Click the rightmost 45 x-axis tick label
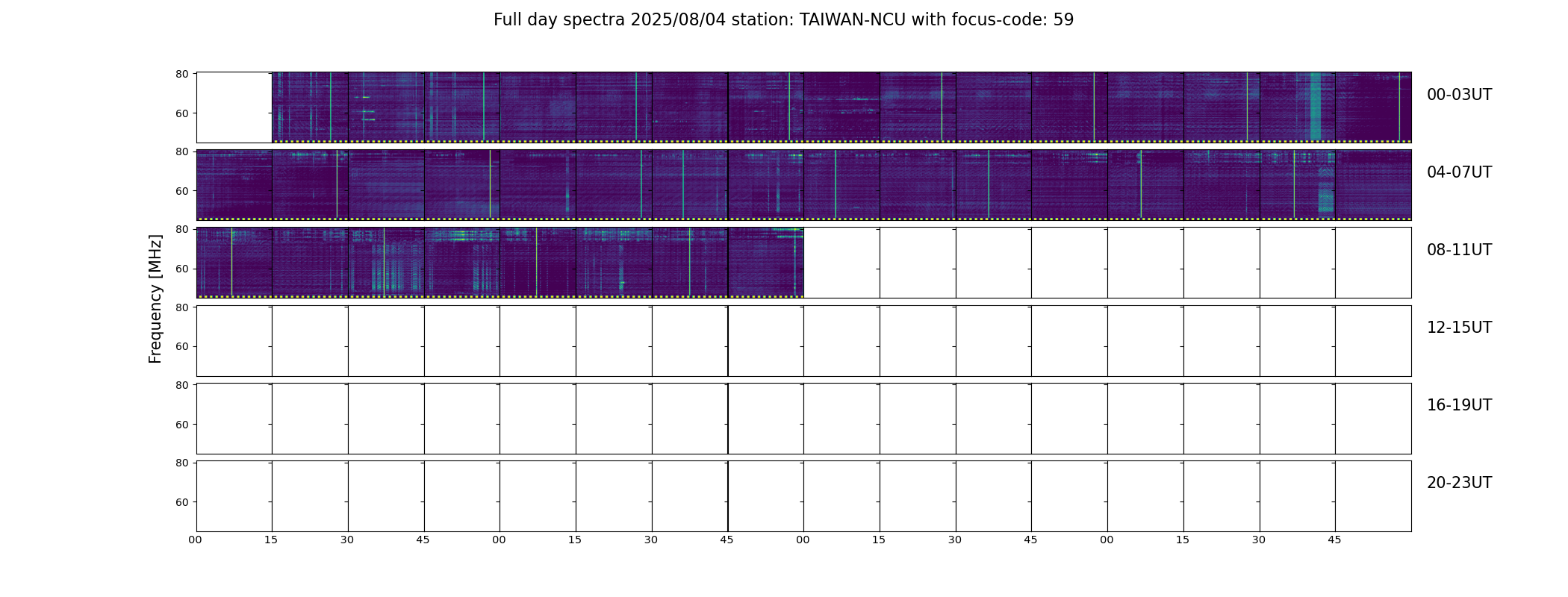Viewport: 1568px width, 597px height. 1334,540
